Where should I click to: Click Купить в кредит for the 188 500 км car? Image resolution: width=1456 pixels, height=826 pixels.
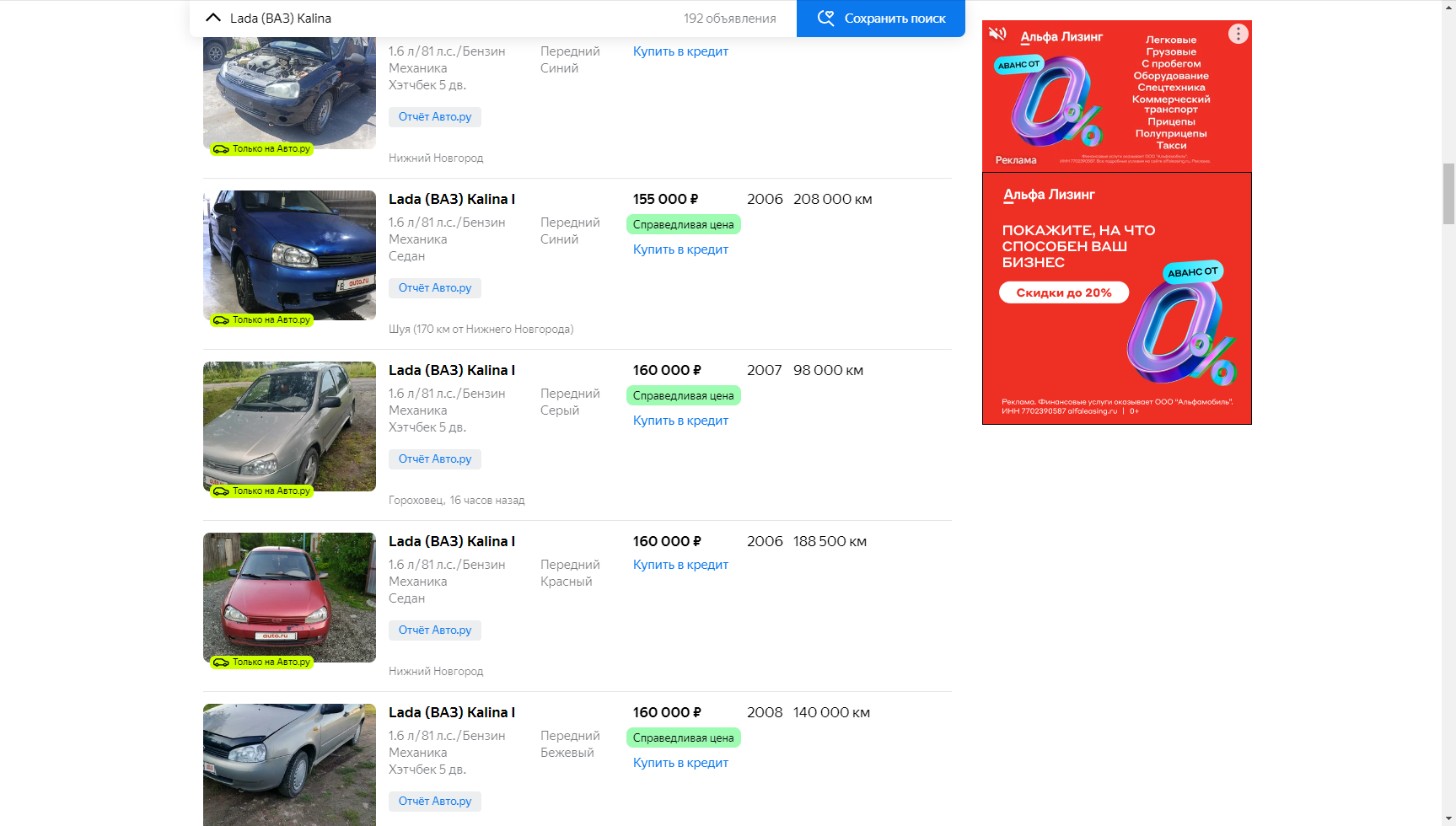click(x=680, y=565)
